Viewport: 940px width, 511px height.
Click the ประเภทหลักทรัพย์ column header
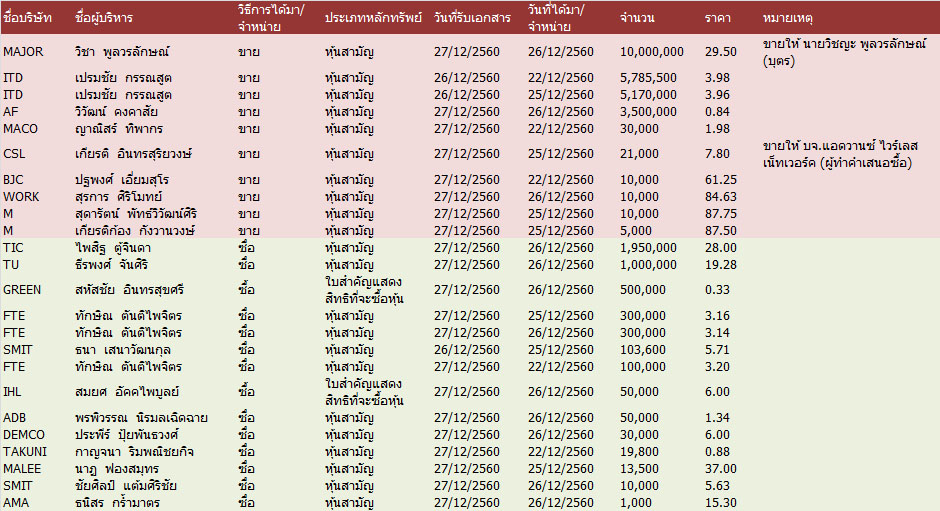tap(373, 18)
